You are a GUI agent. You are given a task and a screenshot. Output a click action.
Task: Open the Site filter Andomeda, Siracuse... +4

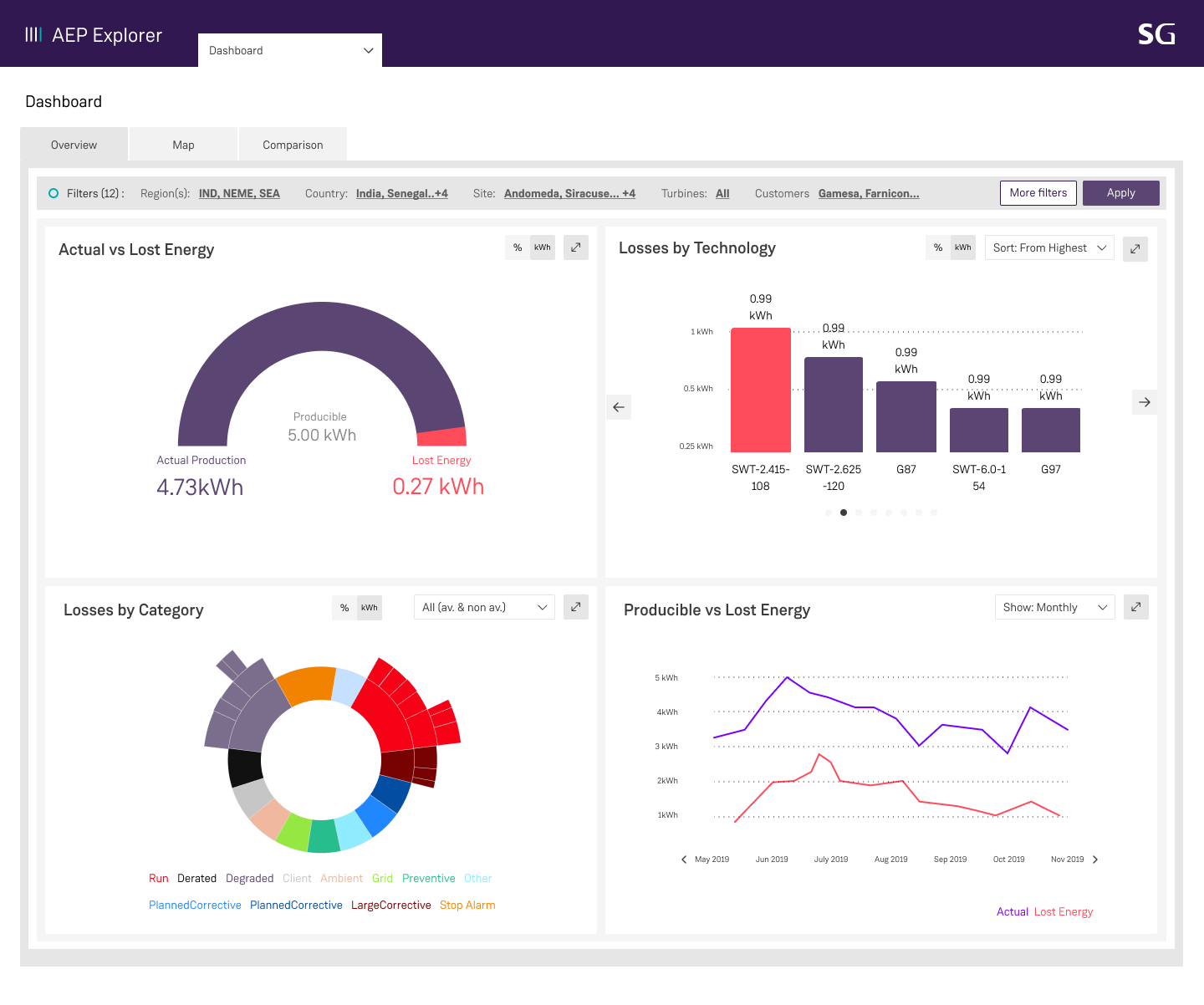pyautogui.click(x=569, y=193)
